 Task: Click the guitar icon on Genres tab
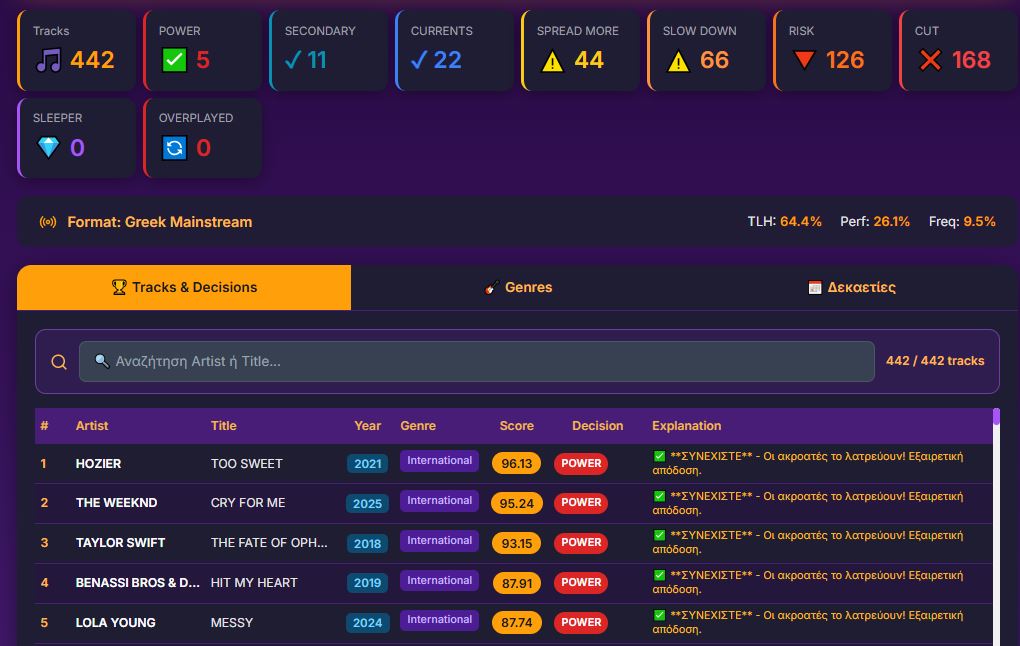tap(492, 287)
